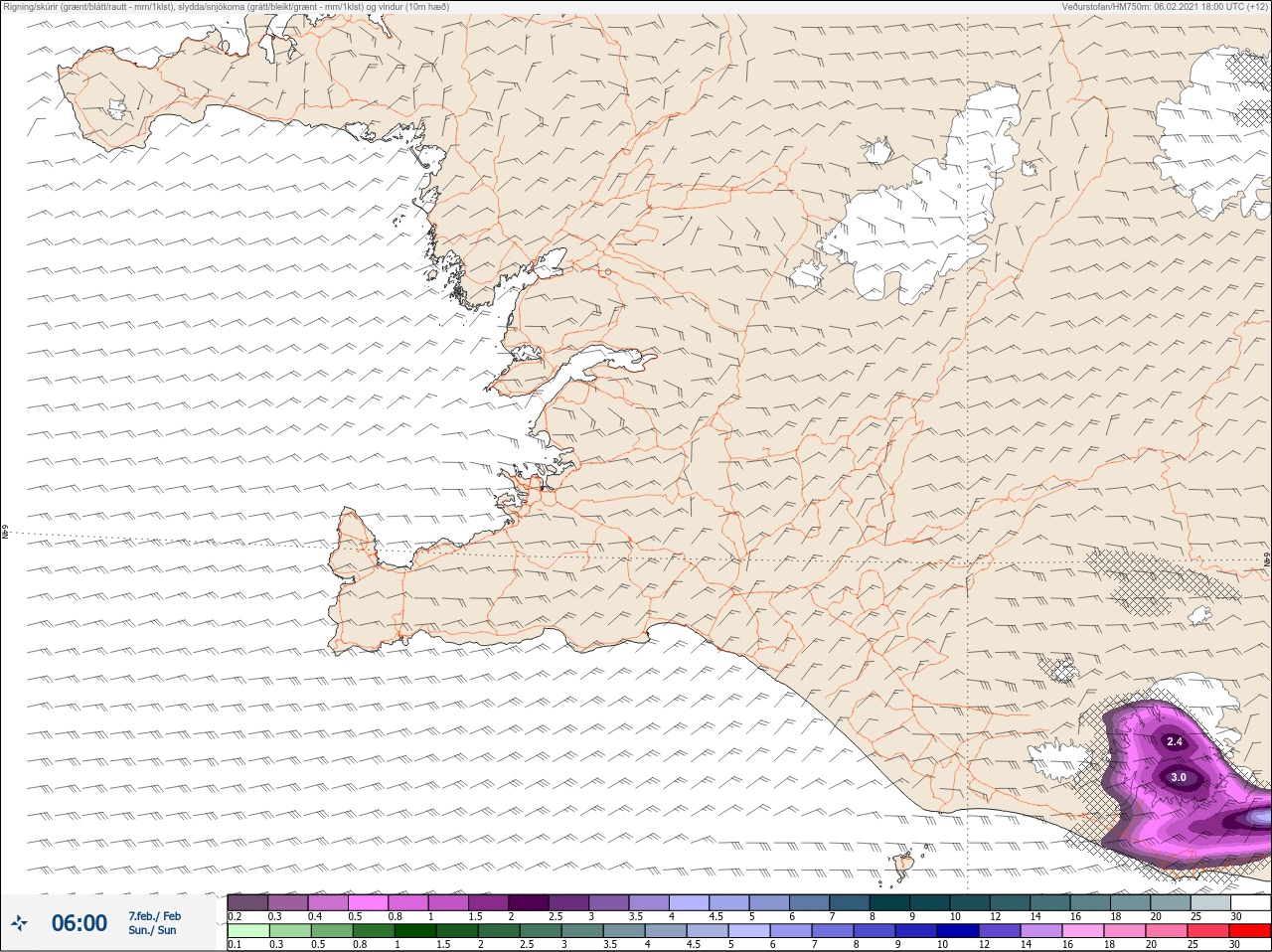The width and height of the screenshot is (1272, 952).
Task: Select top legend dark teal swatch between 9 and 10
Action: [x=931, y=902]
